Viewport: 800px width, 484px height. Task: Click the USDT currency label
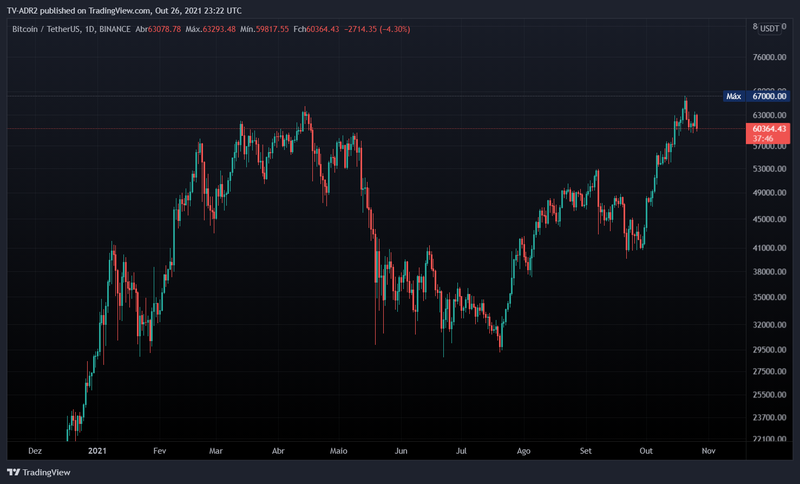point(769,29)
